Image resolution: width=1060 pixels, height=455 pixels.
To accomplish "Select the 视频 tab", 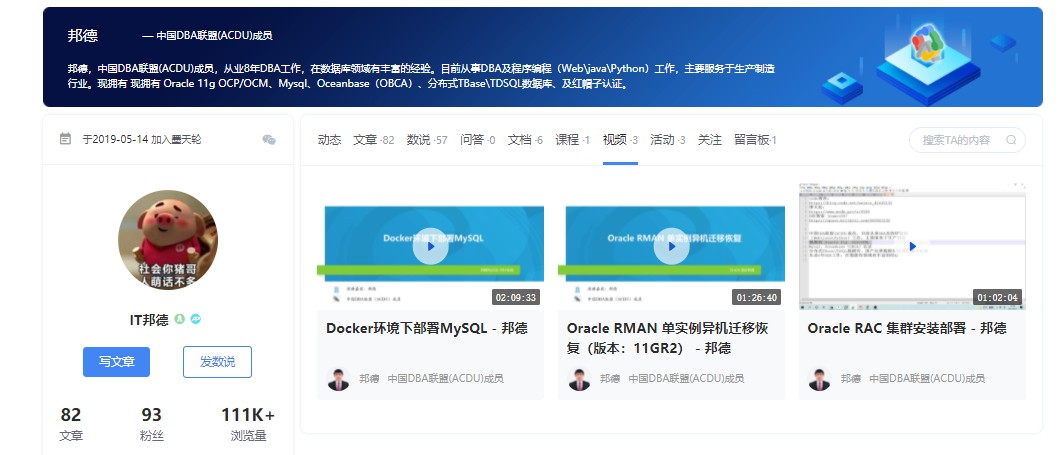I will point(620,140).
